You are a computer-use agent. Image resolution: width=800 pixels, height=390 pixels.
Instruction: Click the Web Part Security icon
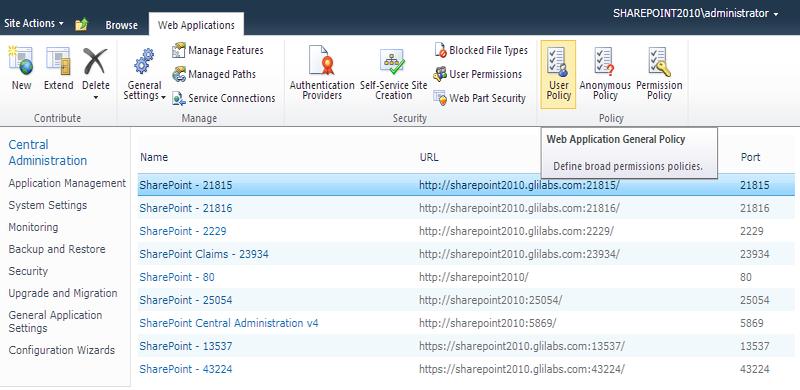click(x=440, y=98)
